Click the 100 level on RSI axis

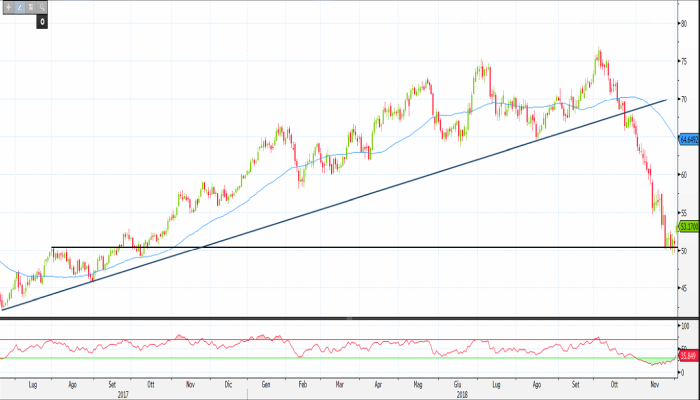(x=685, y=326)
